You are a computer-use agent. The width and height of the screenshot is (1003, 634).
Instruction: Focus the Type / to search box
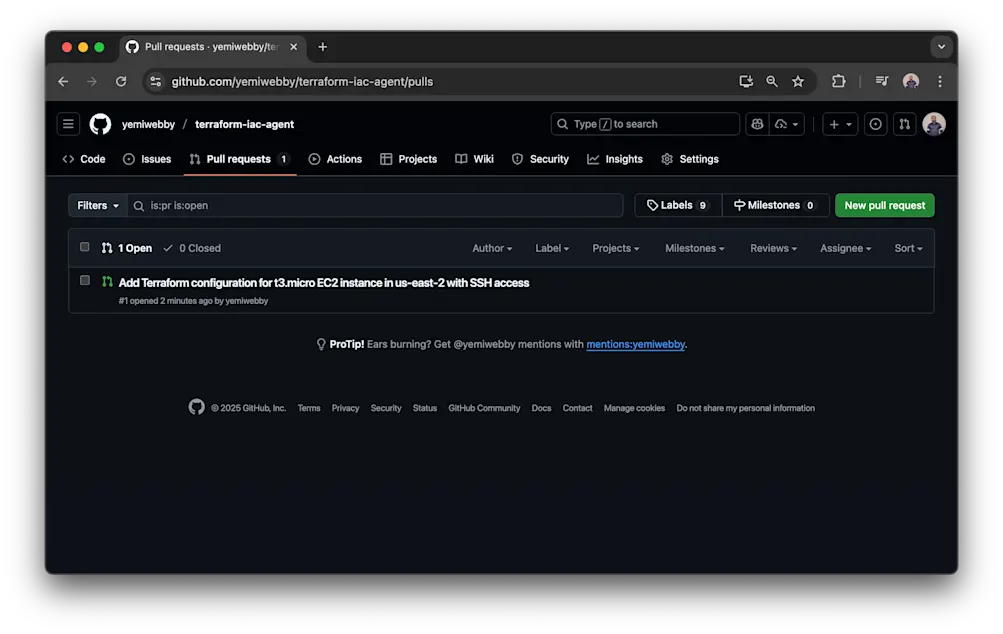click(x=645, y=124)
